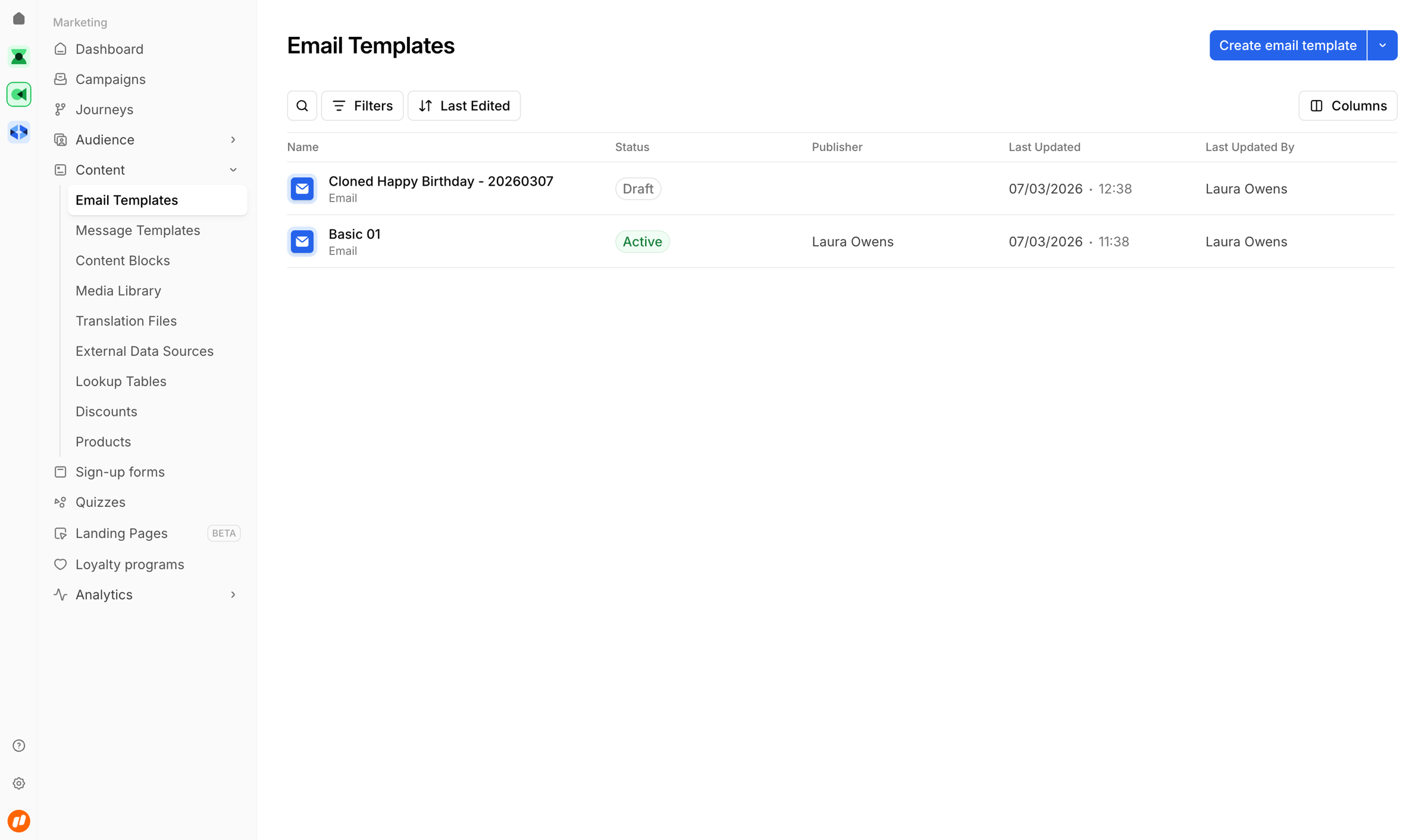Viewport: 1428px width, 840px height.
Task: Click the Campaigns inbox icon
Action: click(60, 79)
